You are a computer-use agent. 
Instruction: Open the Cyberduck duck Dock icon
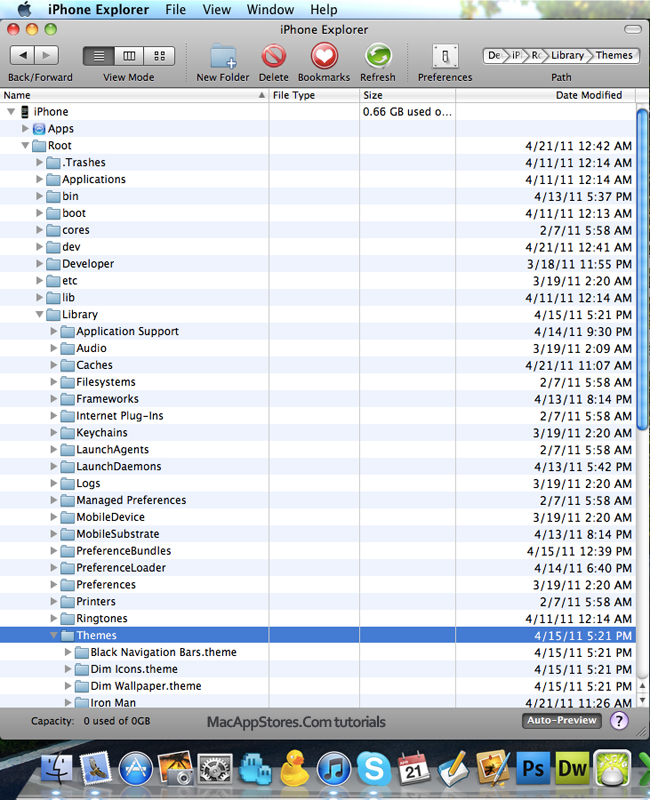tap(294, 767)
